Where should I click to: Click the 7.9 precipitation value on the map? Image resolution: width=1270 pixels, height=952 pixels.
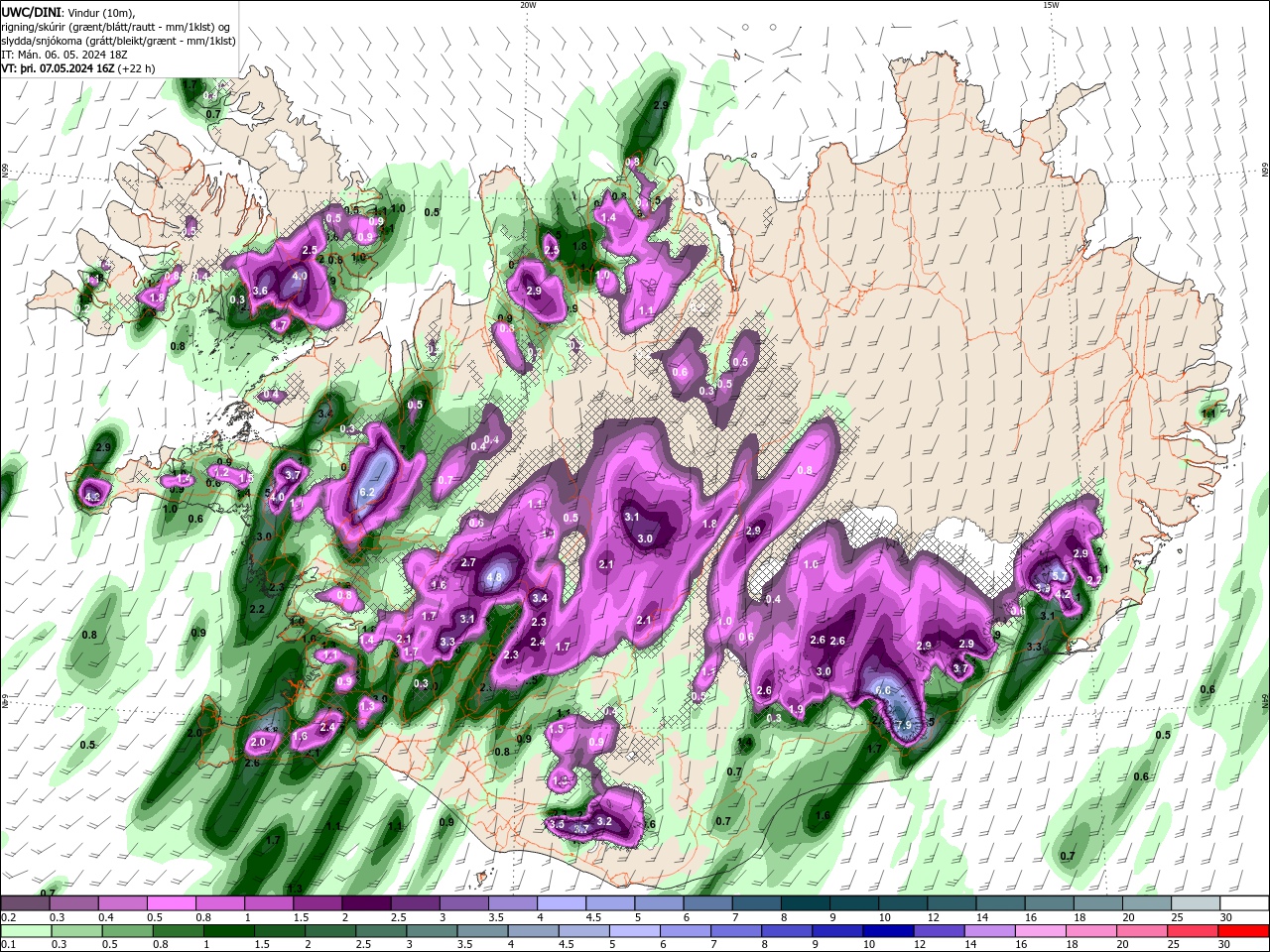[903, 726]
